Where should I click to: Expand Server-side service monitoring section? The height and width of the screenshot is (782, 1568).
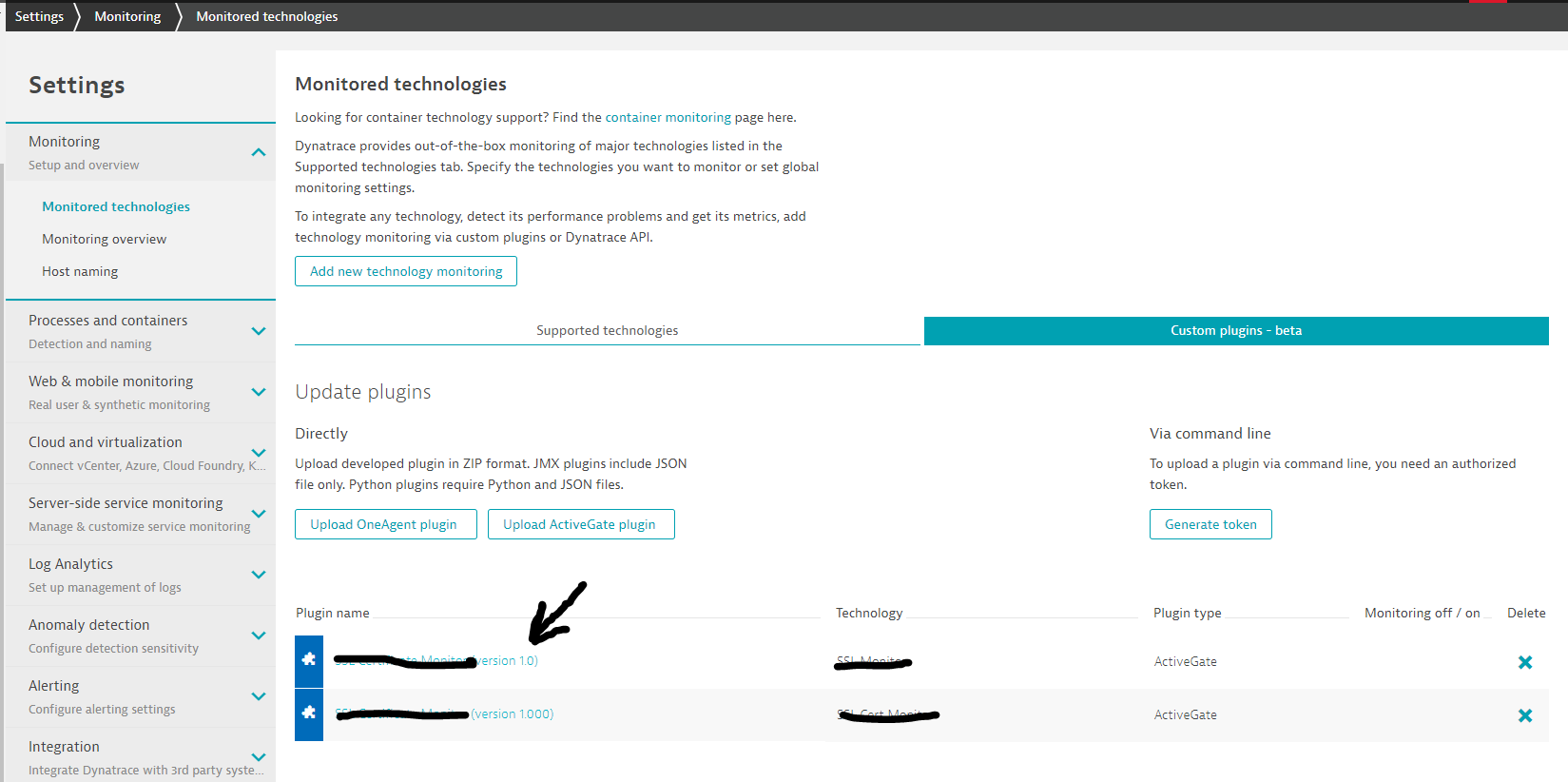point(258,514)
